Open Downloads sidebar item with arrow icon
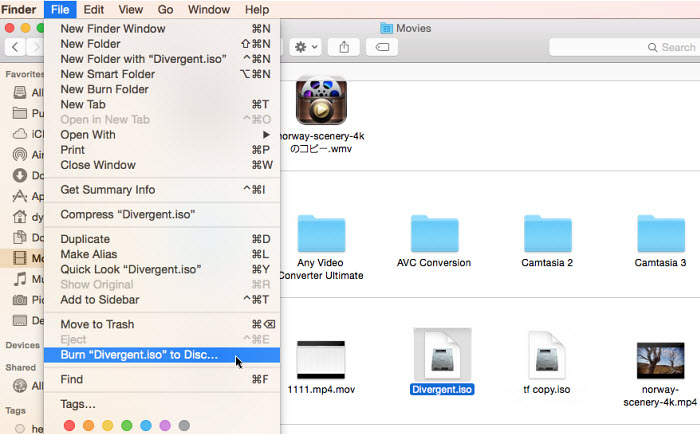This screenshot has width=700, height=434. coord(28,175)
